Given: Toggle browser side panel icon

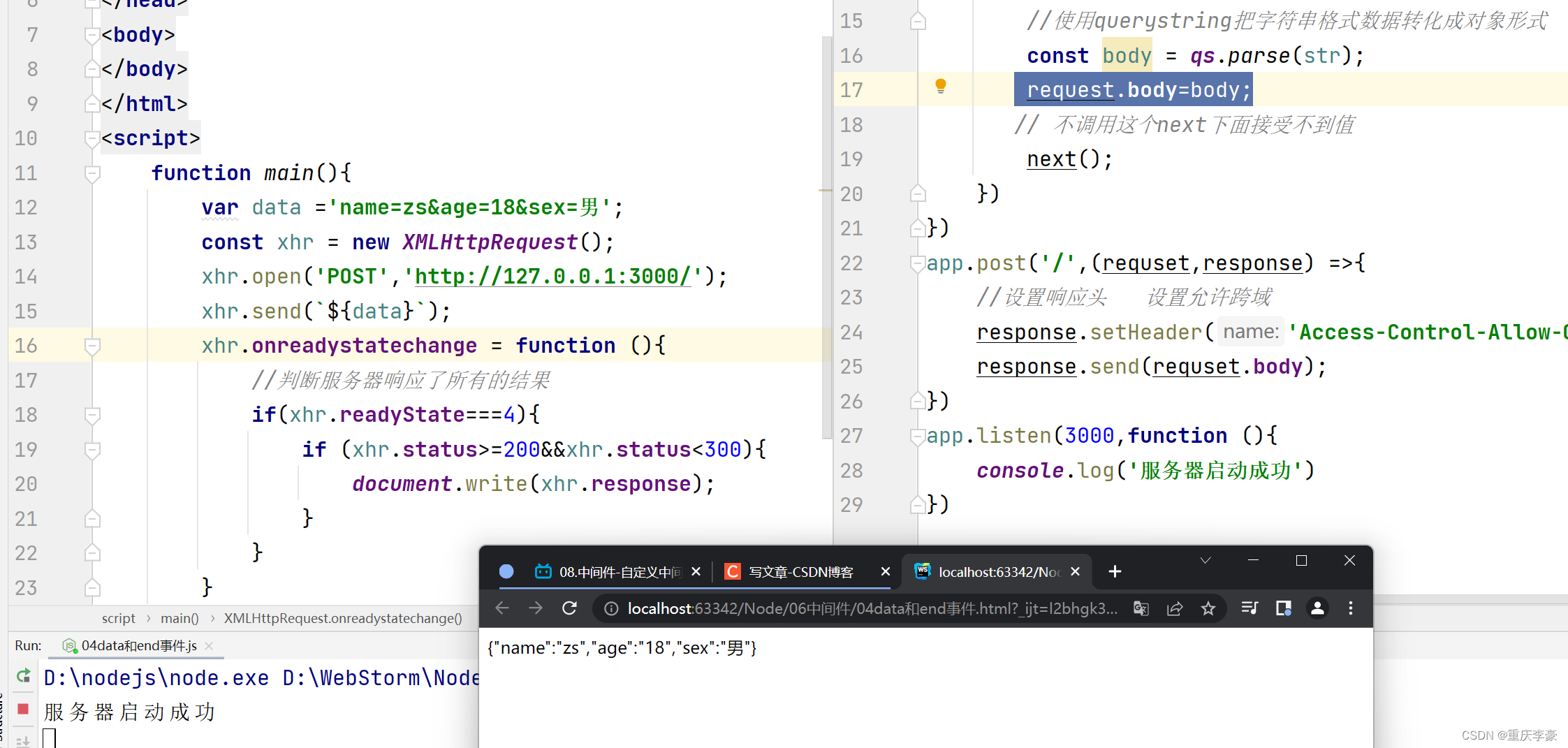Looking at the screenshot, I should [1284, 608].
